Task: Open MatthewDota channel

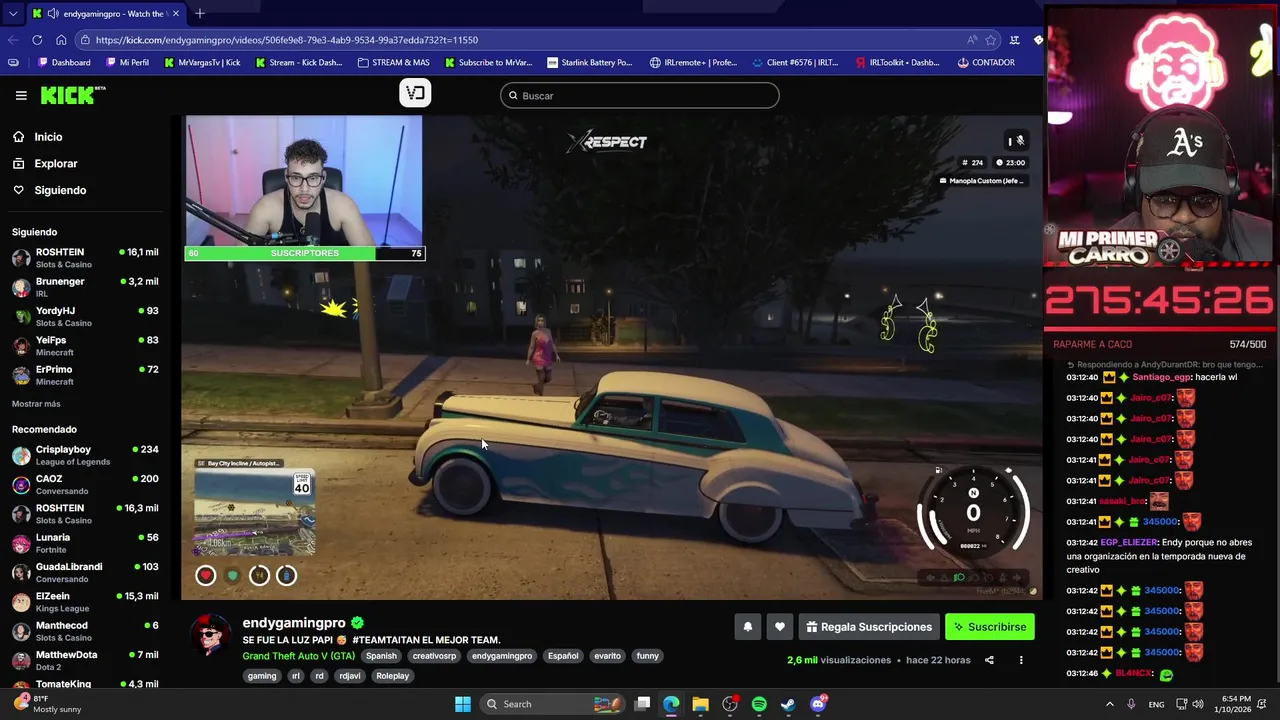Action: [85, 660]
